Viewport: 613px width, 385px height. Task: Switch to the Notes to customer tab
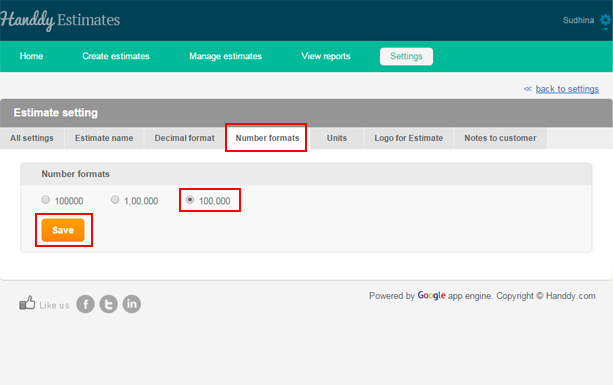pyautogui.click(x=500, y=138)
